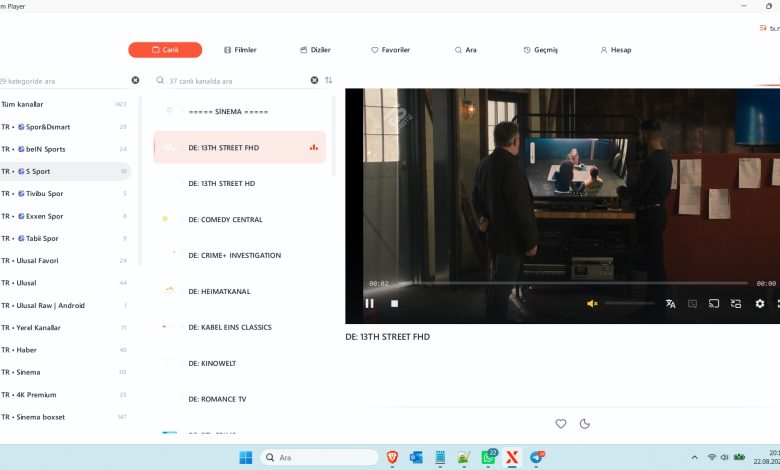Open the Diziler tab
Image resolution: width=780 pixels, height=470 pixels.
point(315,50)
